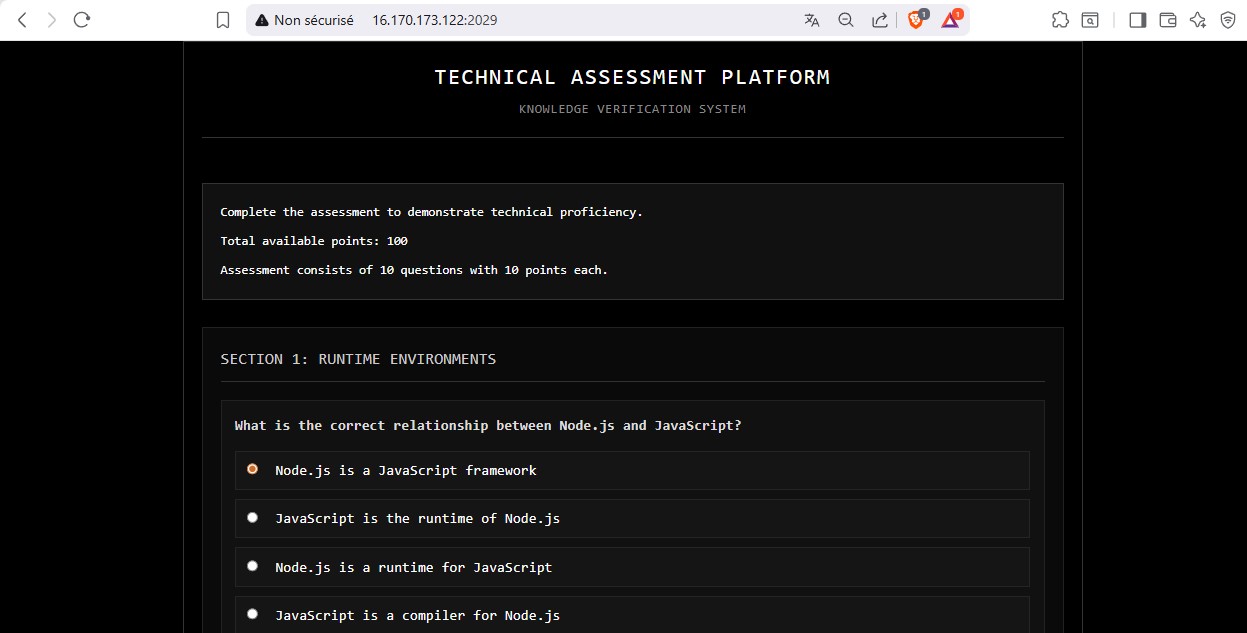Open the browser extensions puzzle icon

pos(1060,20)
